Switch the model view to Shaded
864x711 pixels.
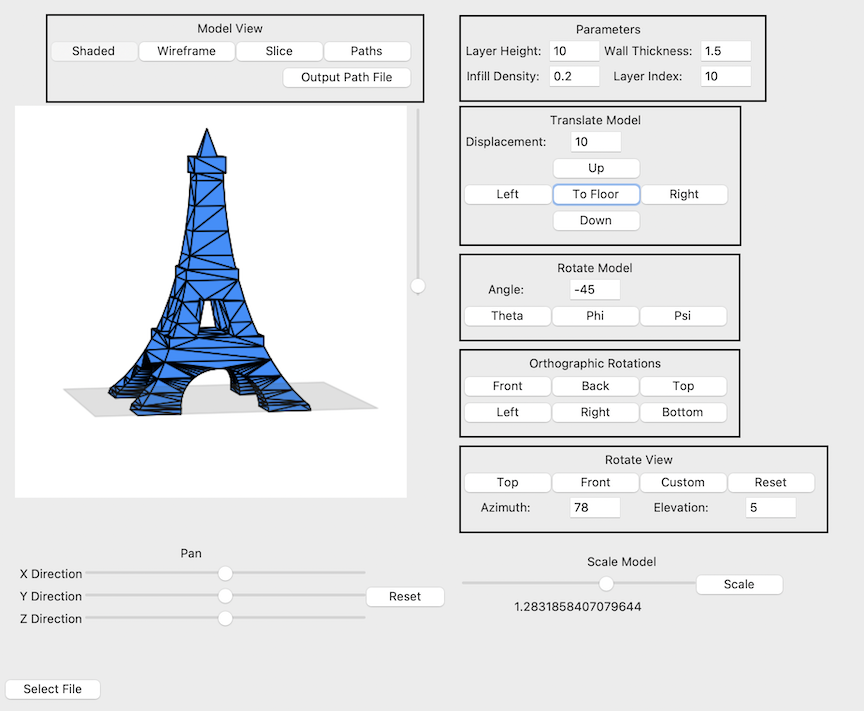94,51
